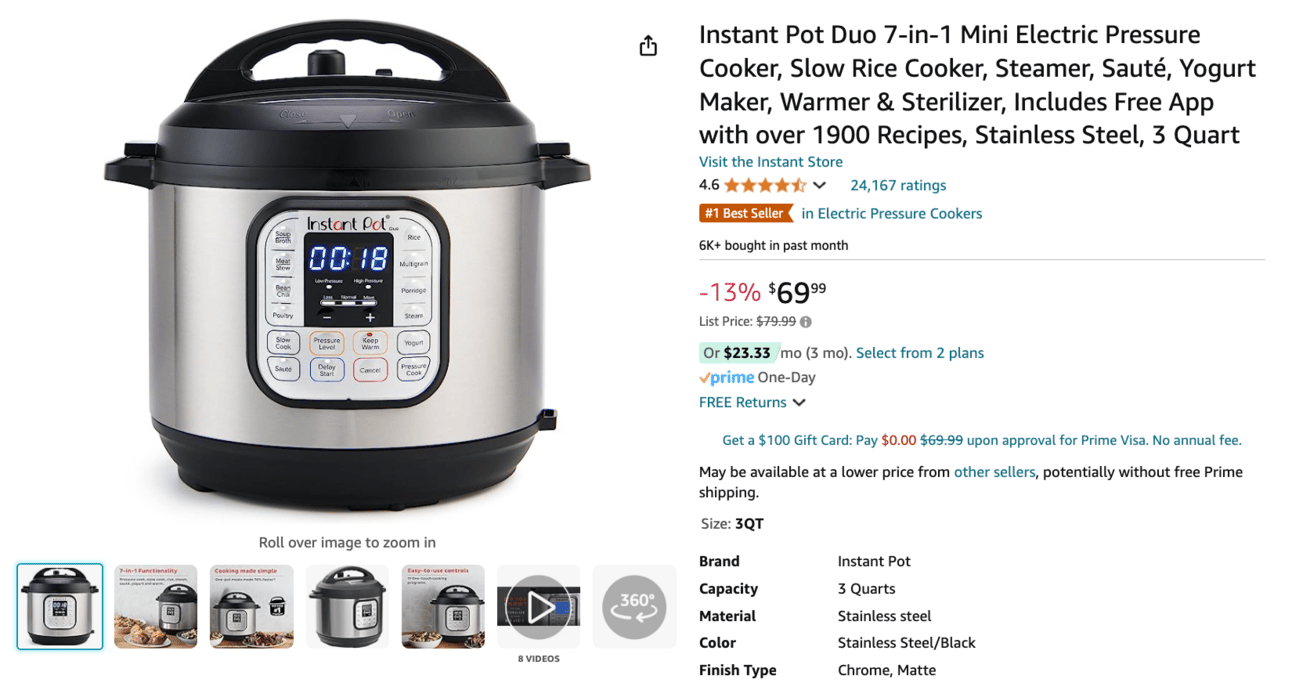Click the share icon above product image
Viewport: 1292px width, 683px height.
tap(648, 46)
